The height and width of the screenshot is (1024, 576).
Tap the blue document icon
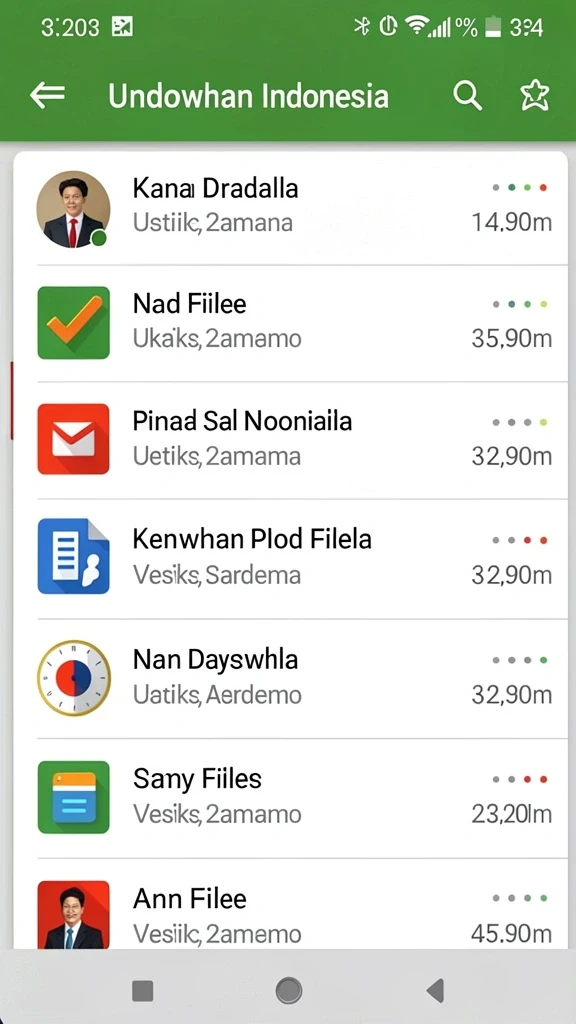[73, 556]
